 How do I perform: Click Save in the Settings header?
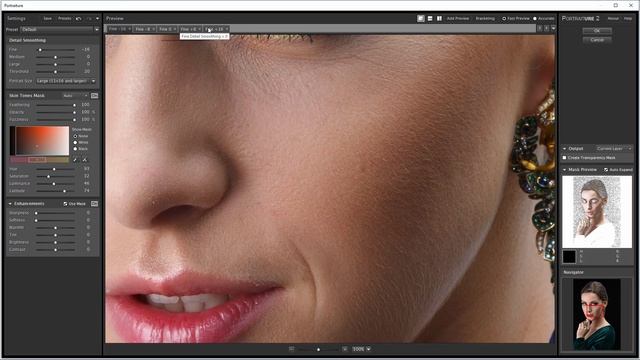(48, 18)
